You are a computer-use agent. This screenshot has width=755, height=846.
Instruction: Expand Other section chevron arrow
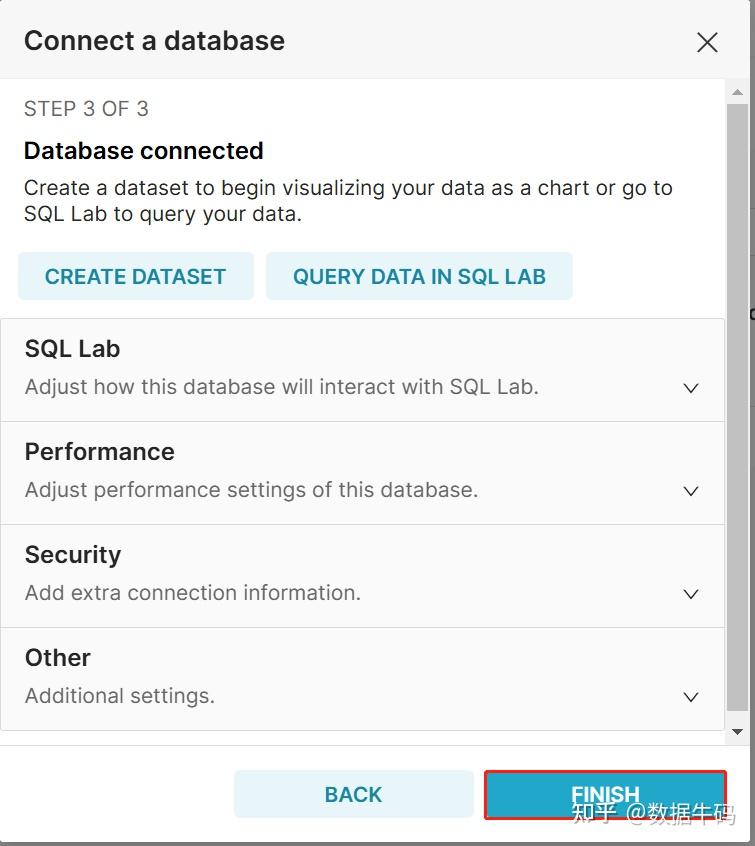tap(690, 697)
